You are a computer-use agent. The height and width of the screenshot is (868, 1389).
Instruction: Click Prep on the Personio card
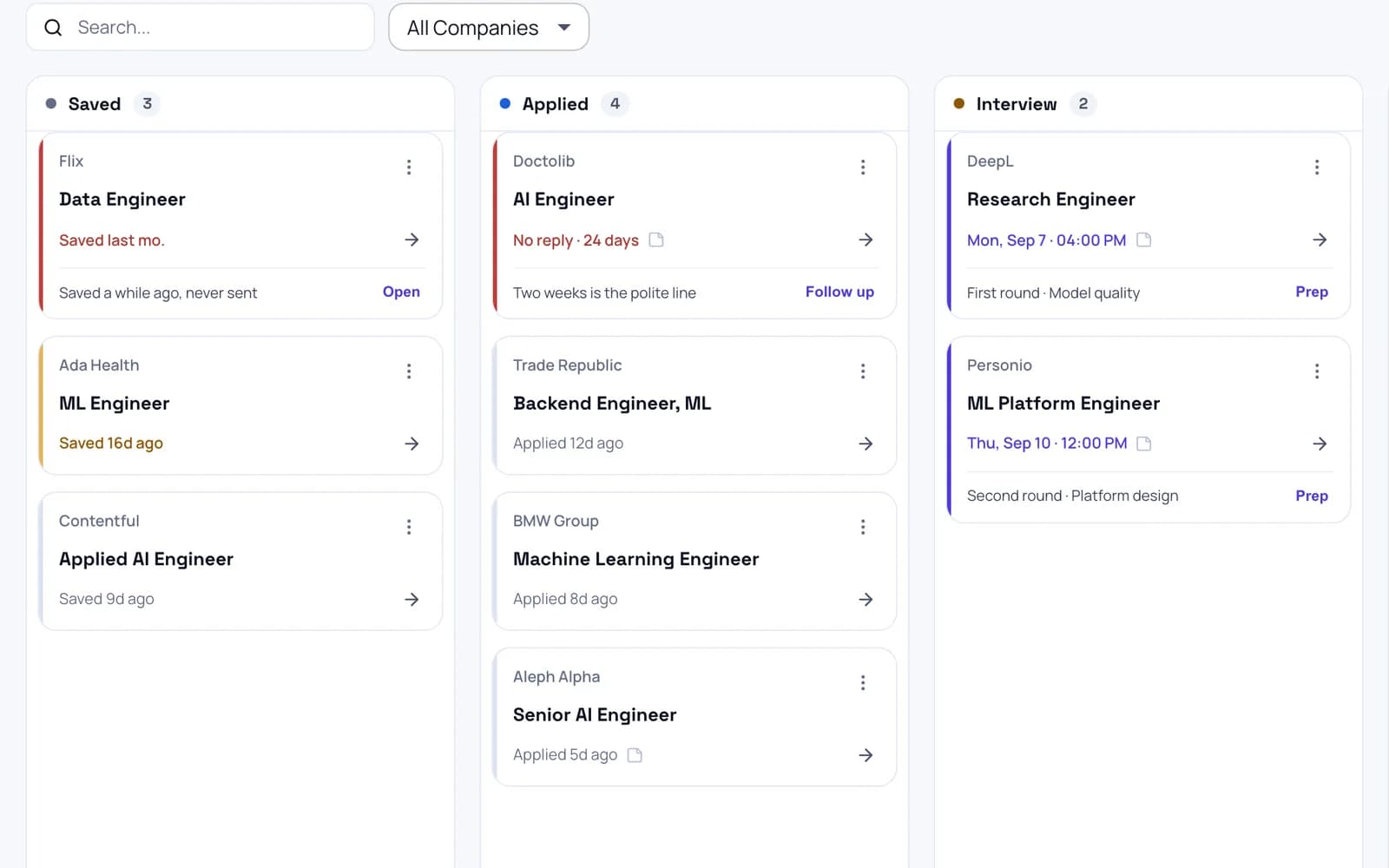click(x=1312, y=496)
